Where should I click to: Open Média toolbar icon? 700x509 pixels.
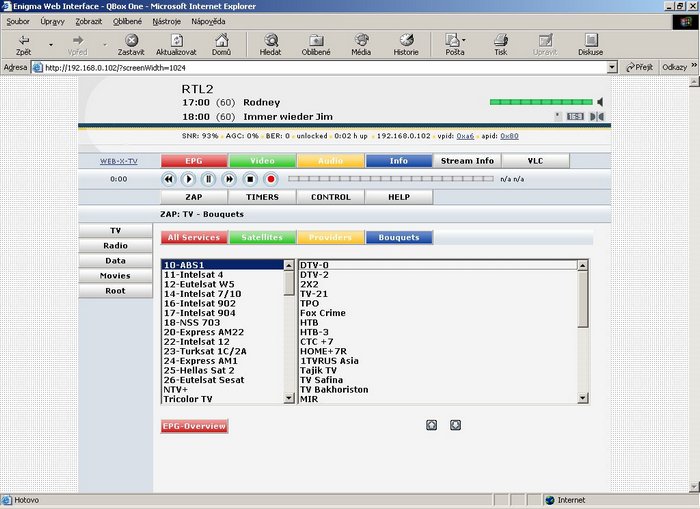(361, 40)
